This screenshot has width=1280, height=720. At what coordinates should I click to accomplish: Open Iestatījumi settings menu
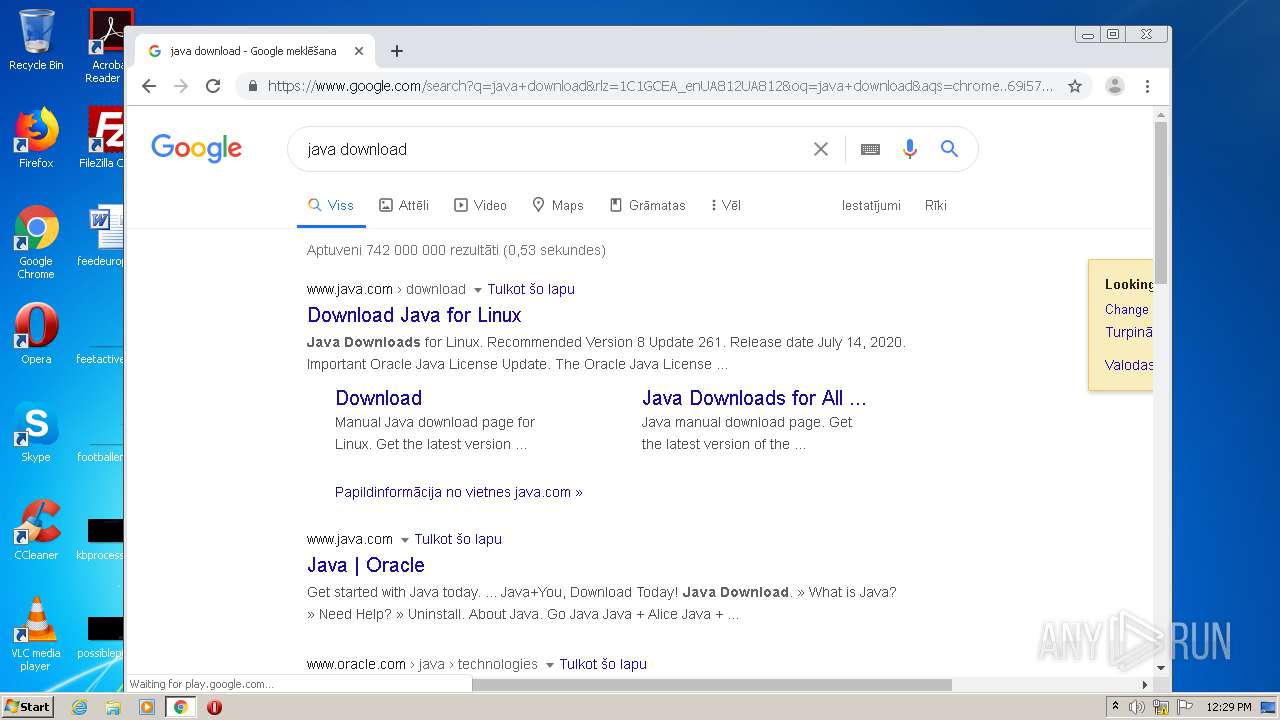tap(871, 205)
